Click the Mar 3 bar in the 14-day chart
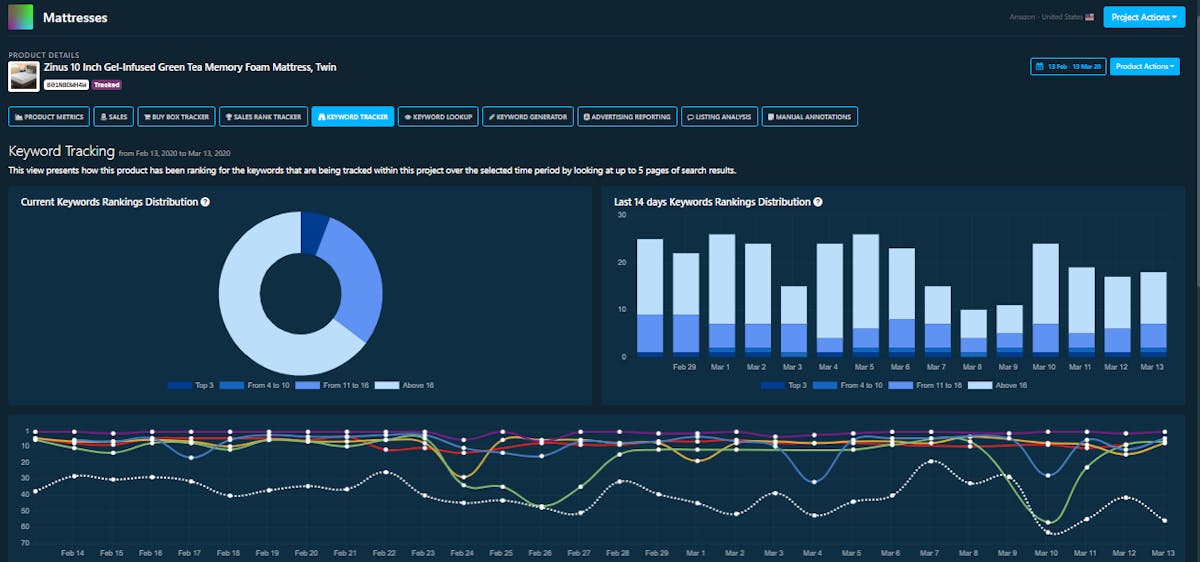This screenshot has width=1200, height=562. click(x=793, y=321)
